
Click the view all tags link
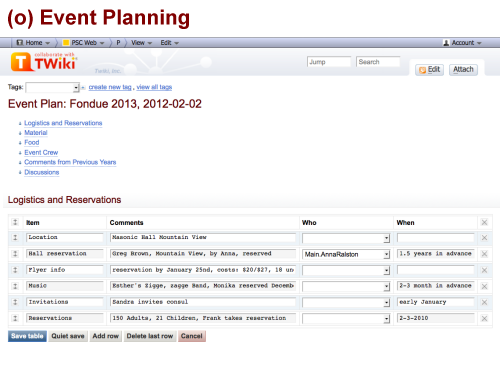(154, 87)
